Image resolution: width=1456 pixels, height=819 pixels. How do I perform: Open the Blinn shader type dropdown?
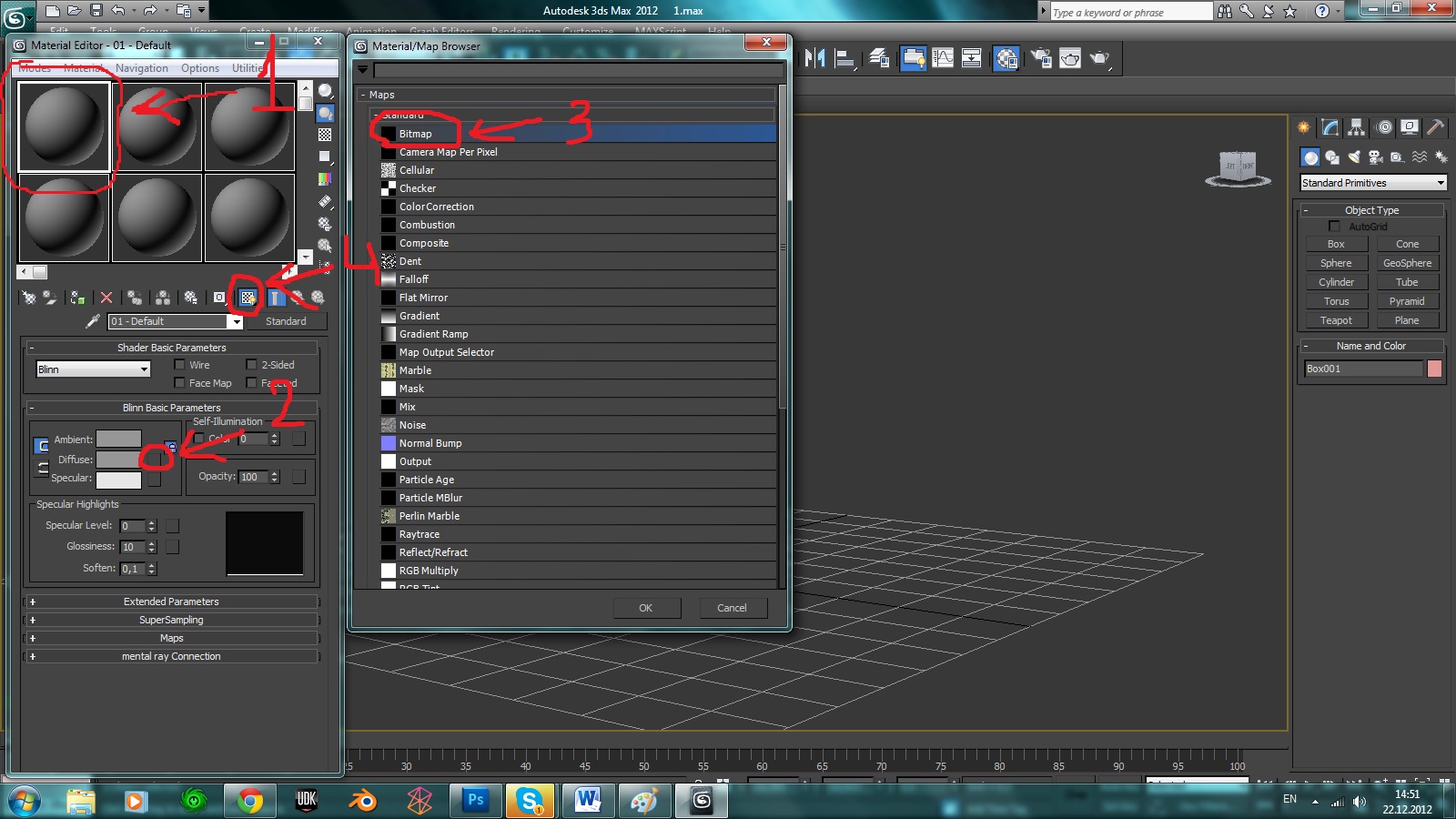[x=93, y=369]
